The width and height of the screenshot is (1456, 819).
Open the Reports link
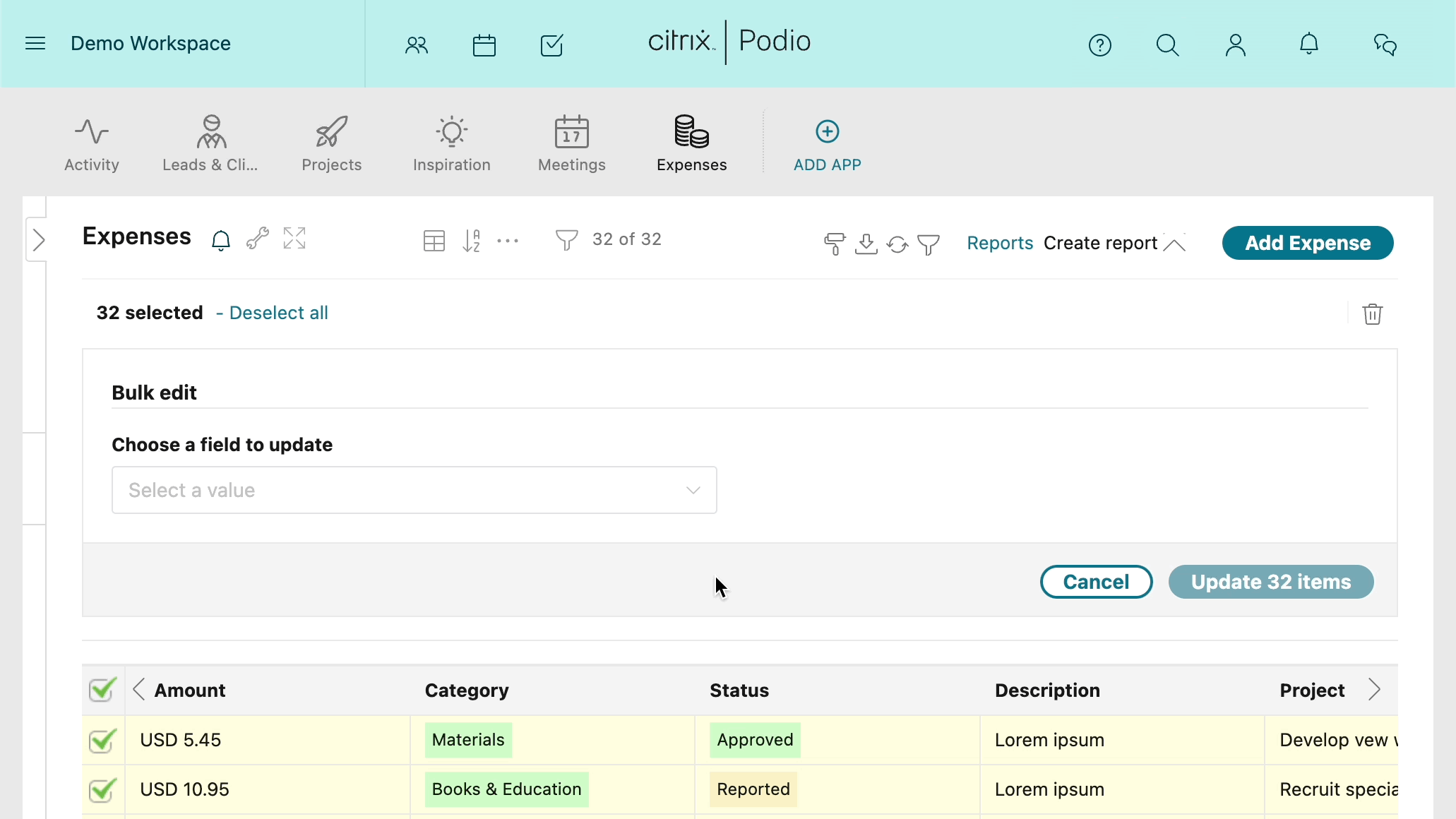click(1000, 243)
